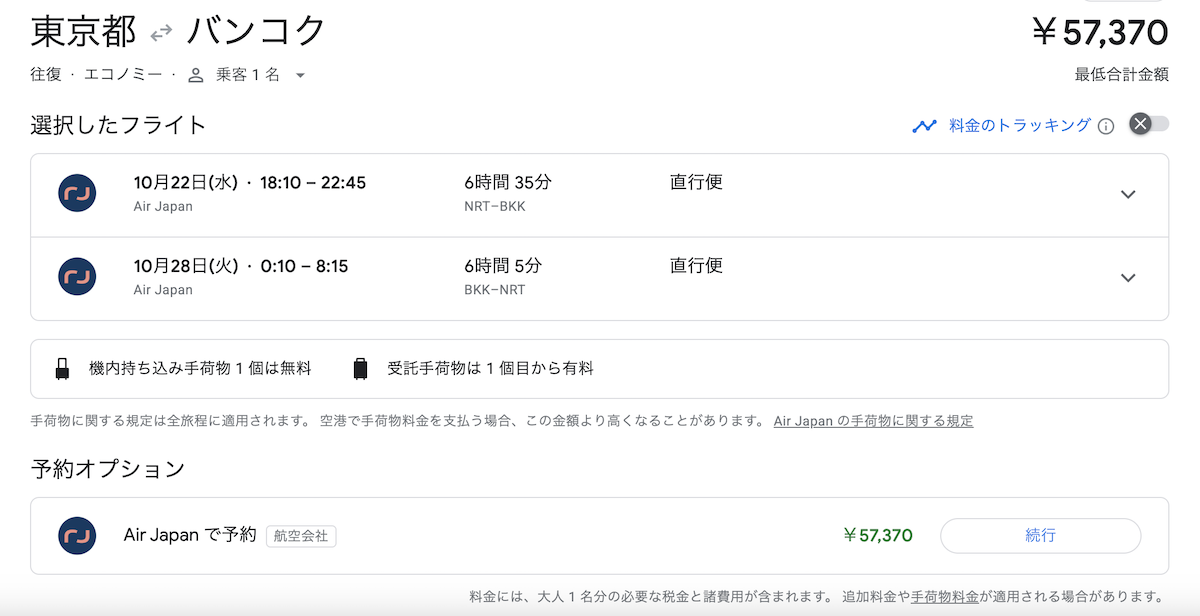Image resolution: width=1200 pixels, height=616 pixels.
Task: Click the 10月22日(水) 18:10 – 22:45 flight time
Action: (x=250, y=183)
